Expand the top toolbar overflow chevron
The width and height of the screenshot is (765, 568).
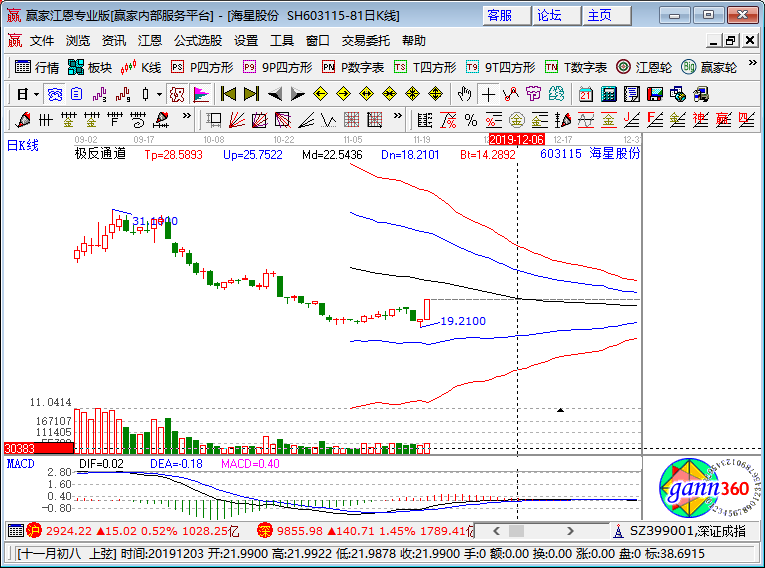[x=752, y=63]
